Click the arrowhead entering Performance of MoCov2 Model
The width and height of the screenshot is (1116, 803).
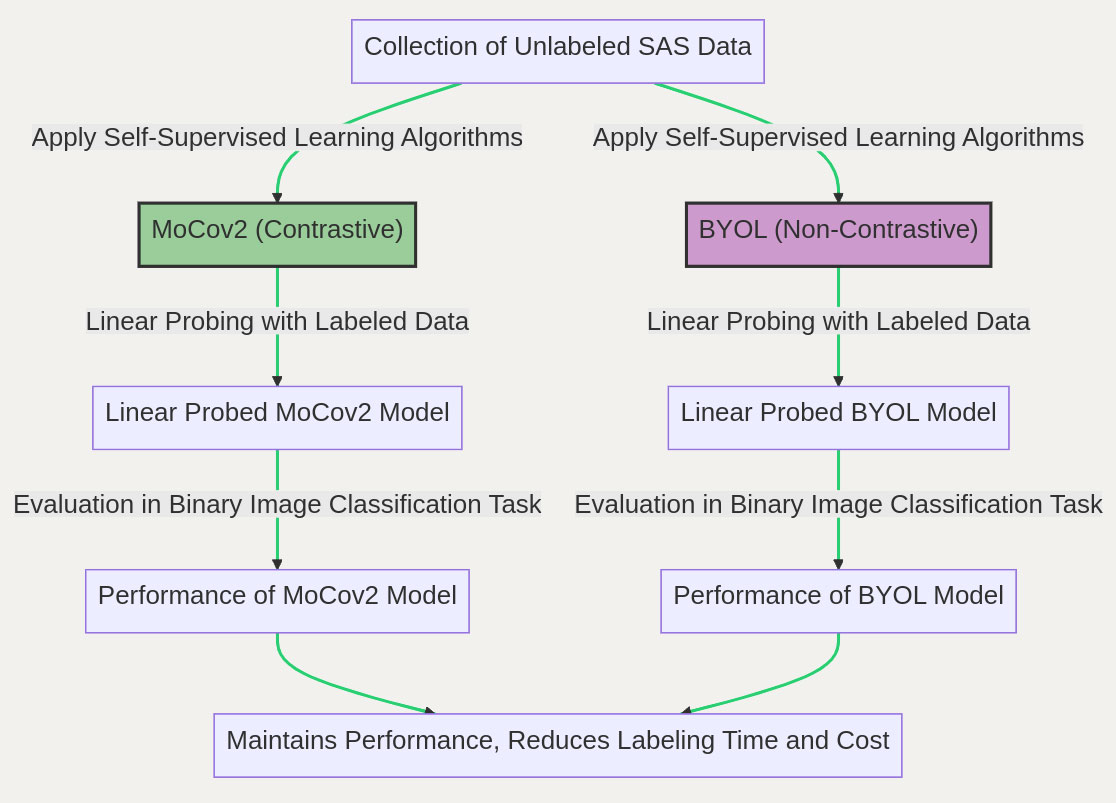pyautogui.click(x=277, y=564)
